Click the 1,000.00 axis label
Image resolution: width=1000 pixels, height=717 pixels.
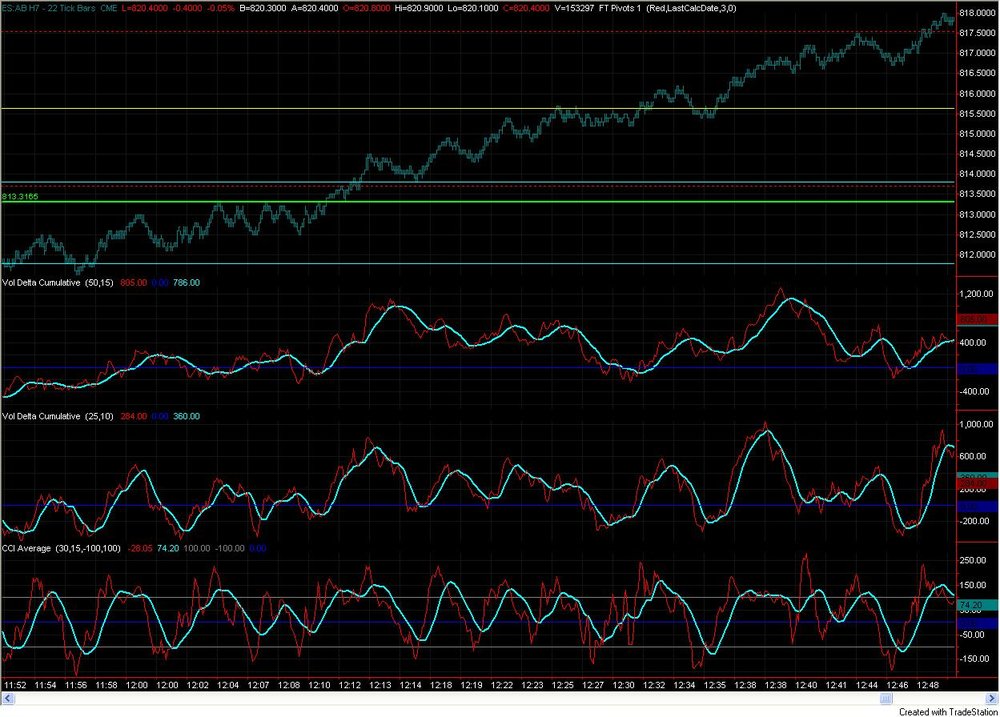(x=976, y=424)
